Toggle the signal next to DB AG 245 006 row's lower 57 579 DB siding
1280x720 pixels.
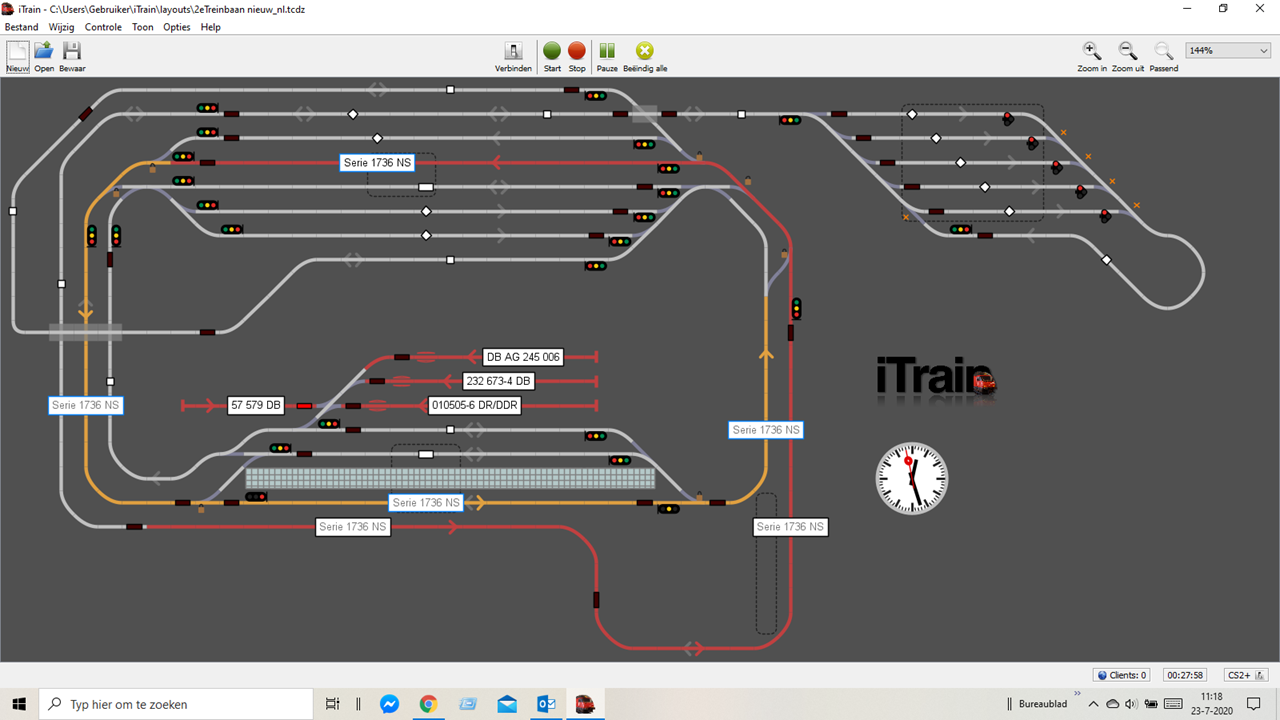[329, 424]
